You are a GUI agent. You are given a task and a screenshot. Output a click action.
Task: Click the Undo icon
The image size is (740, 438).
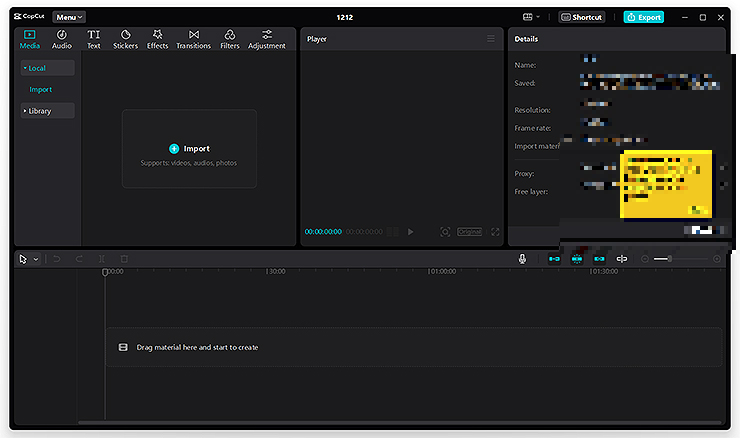[x=57, y=259]
